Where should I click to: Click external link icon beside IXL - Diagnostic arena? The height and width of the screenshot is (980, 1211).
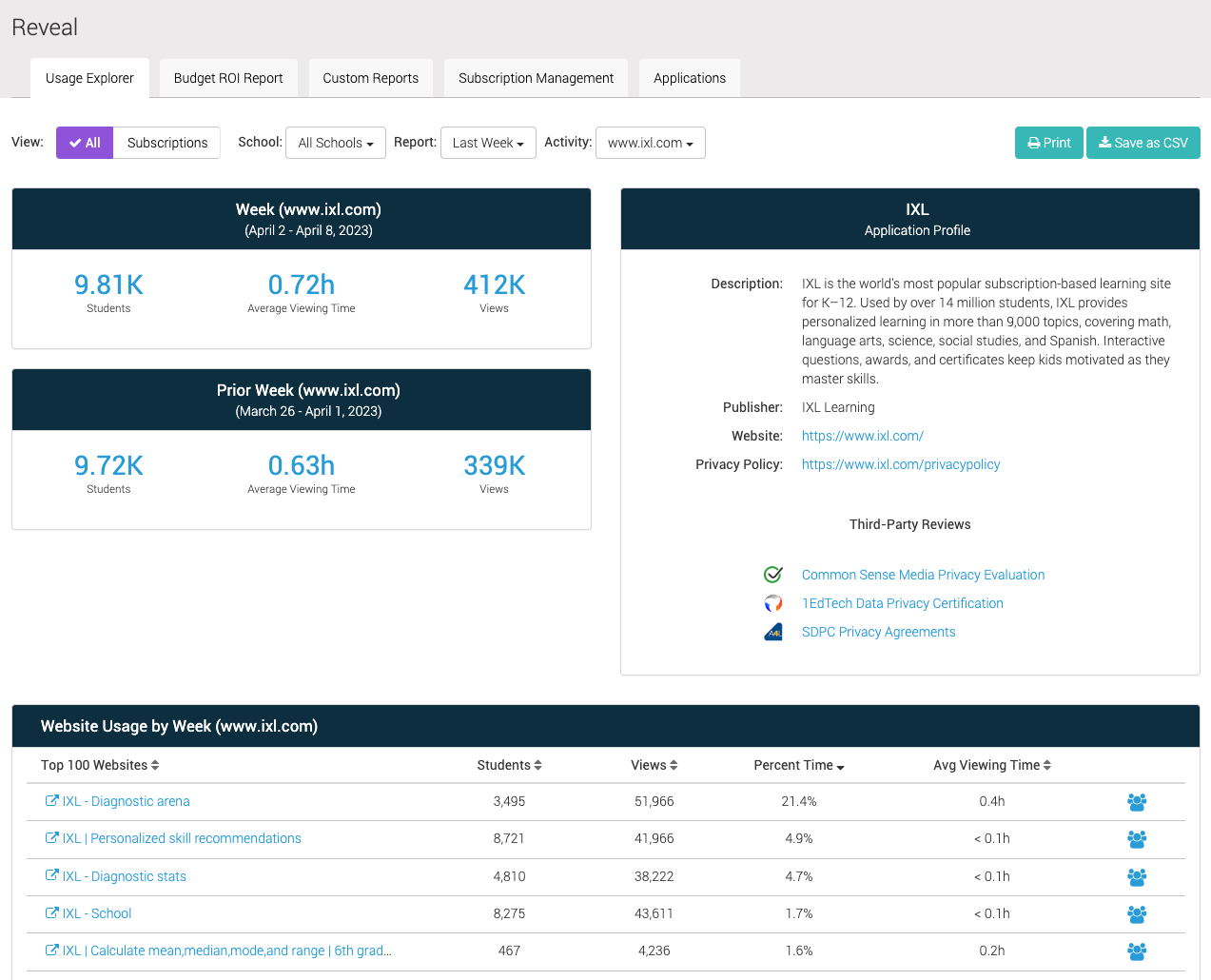click(52, 800)
